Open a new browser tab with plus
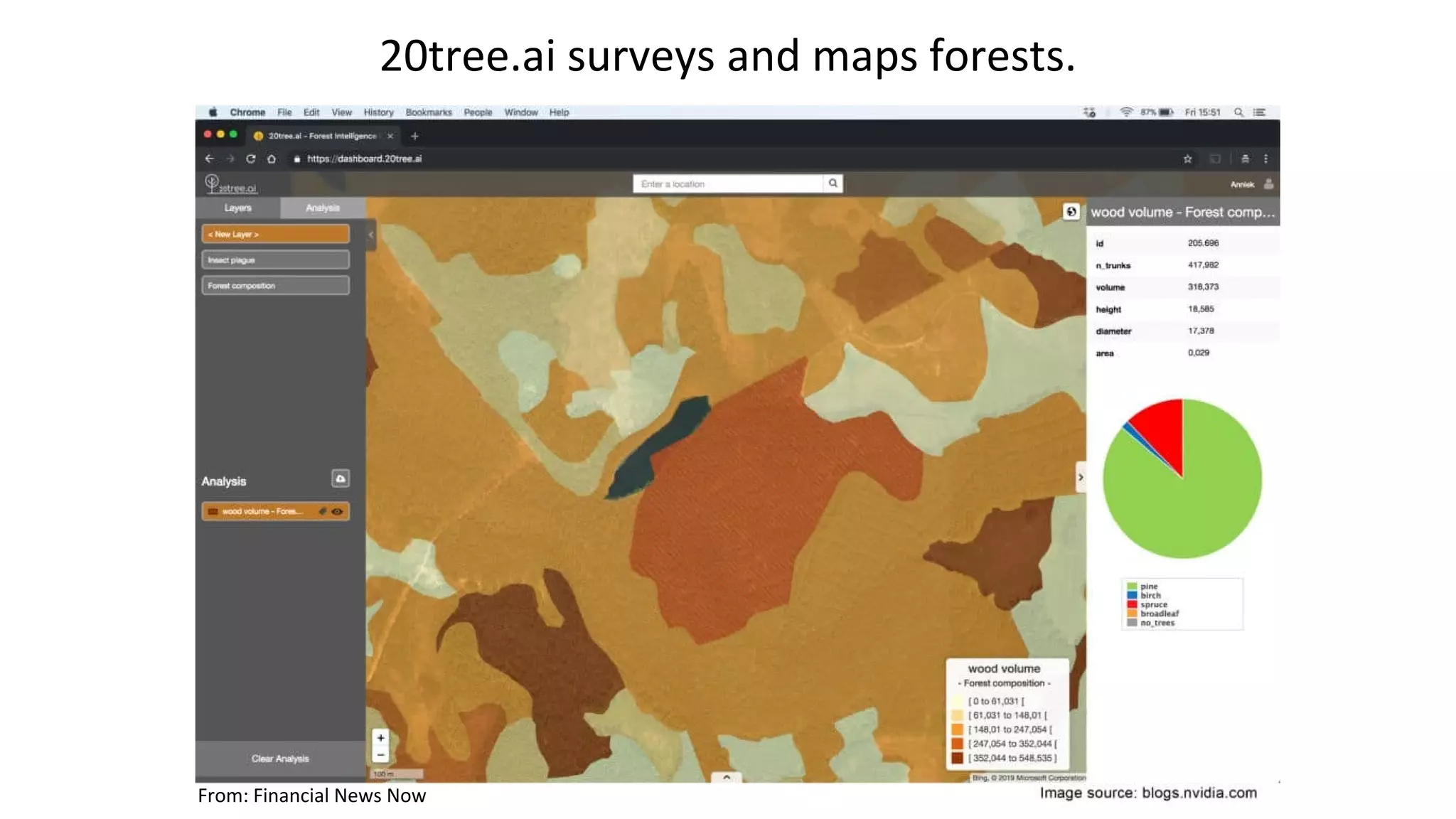1456x819 pixels. tap(414, 136)
